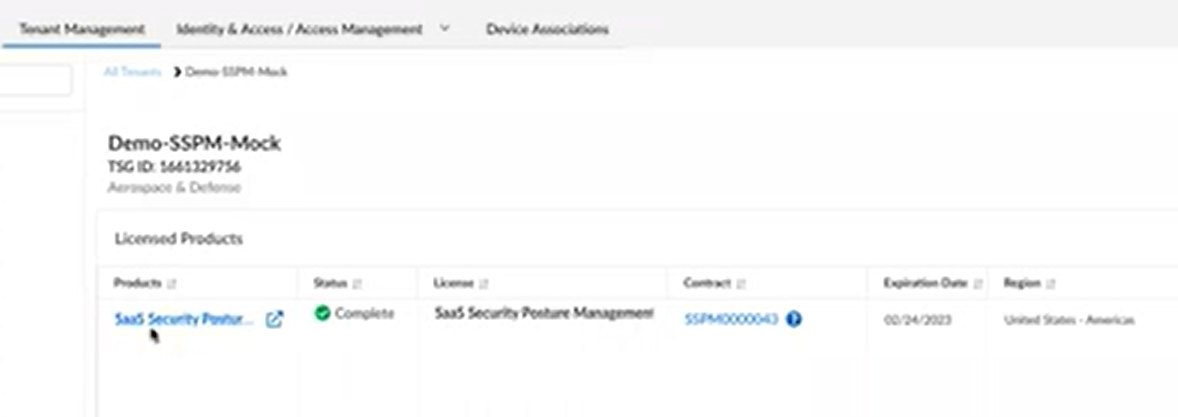The image size is (1178, 417).
Task: Sort by the Region column icon
Action: tap(1050, 284)
